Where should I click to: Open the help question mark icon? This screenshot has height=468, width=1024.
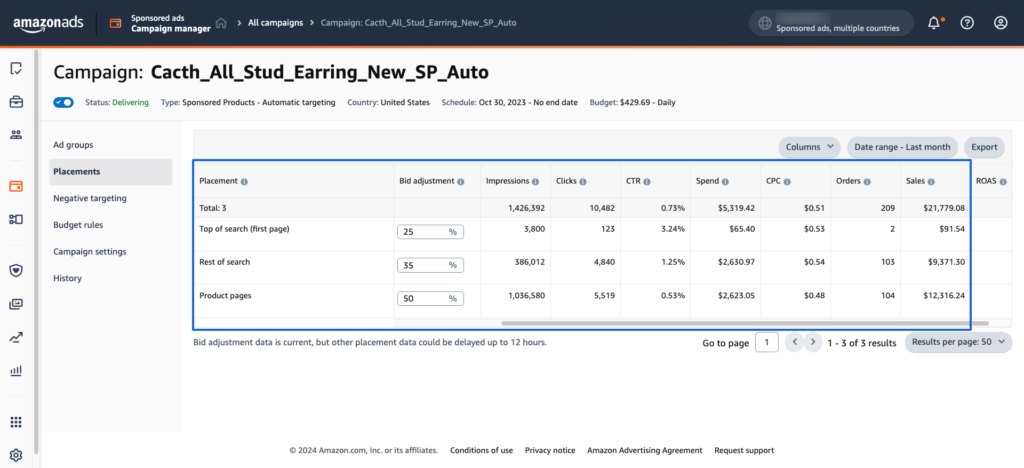pyautogui.click(x=967, y=23)
